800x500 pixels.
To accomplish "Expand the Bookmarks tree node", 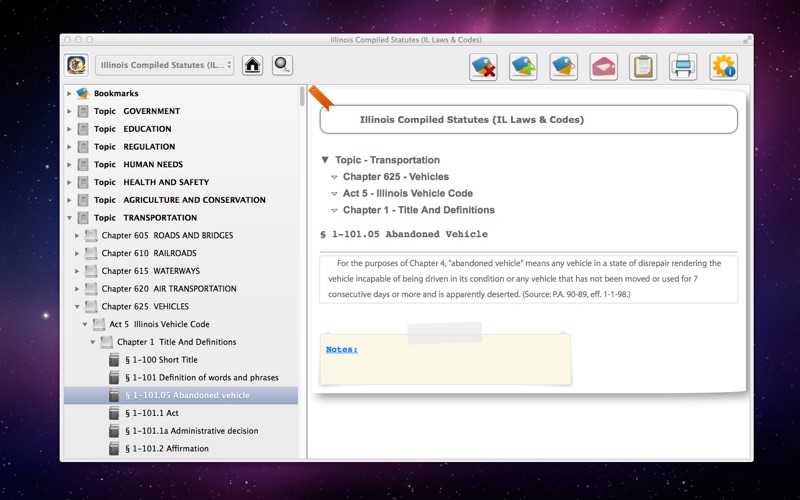I will [x=69, y=93].
